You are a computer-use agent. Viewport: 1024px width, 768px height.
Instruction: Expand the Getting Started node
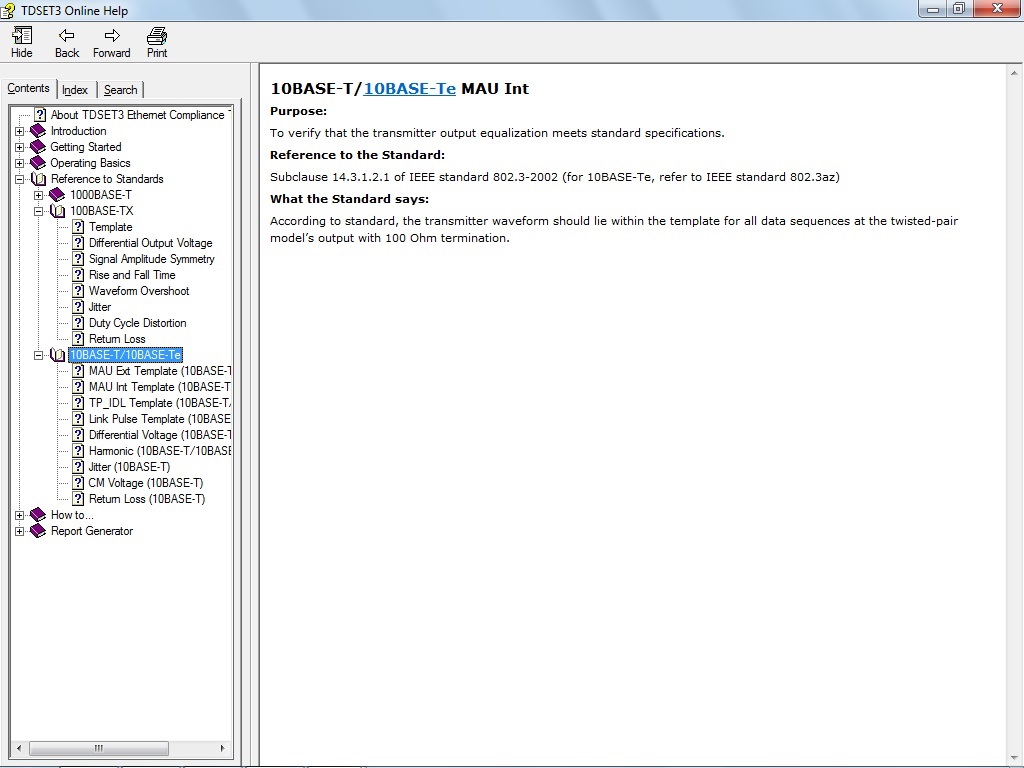coord(20,147)
